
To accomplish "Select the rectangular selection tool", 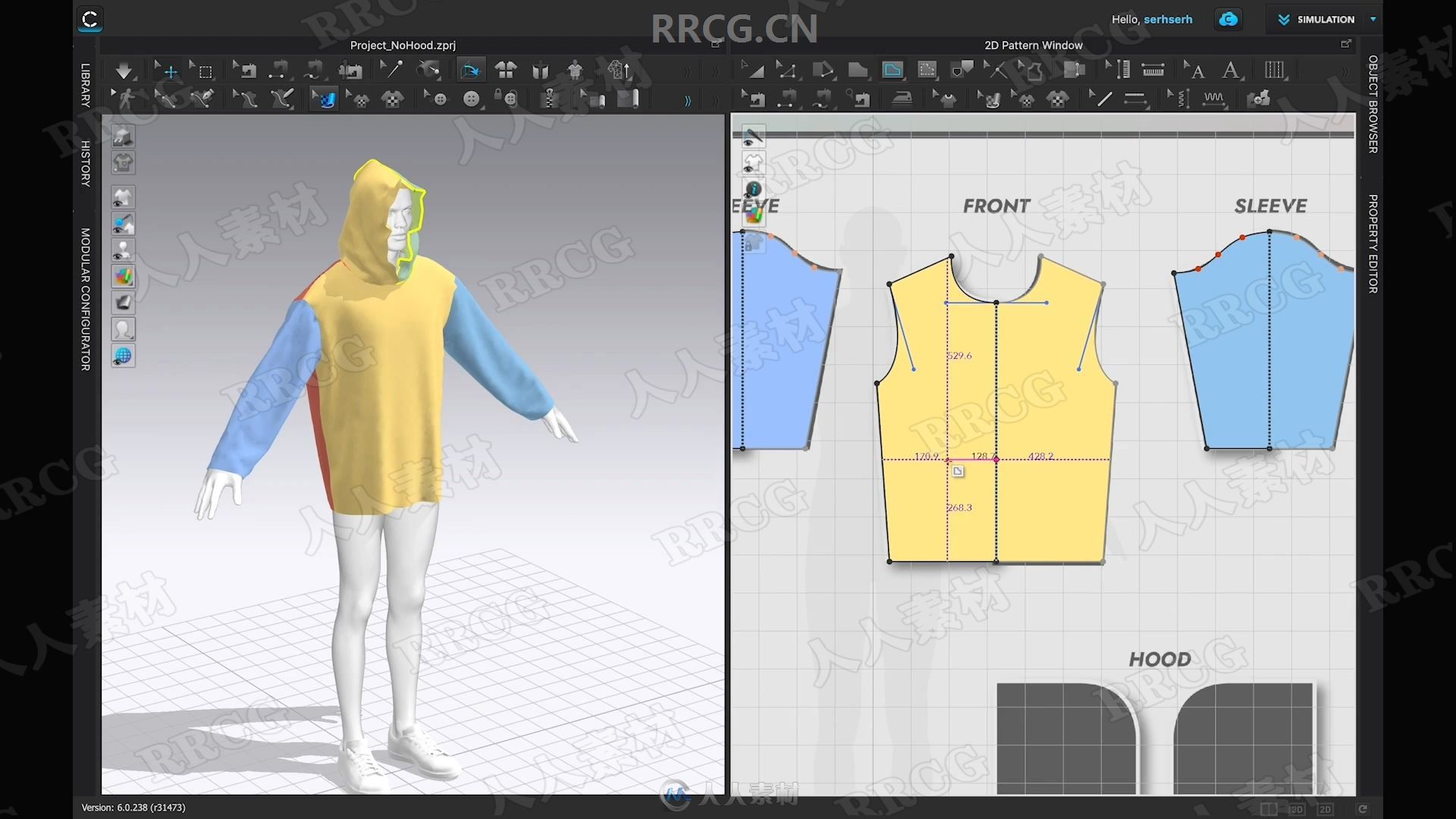I will 204,69.
